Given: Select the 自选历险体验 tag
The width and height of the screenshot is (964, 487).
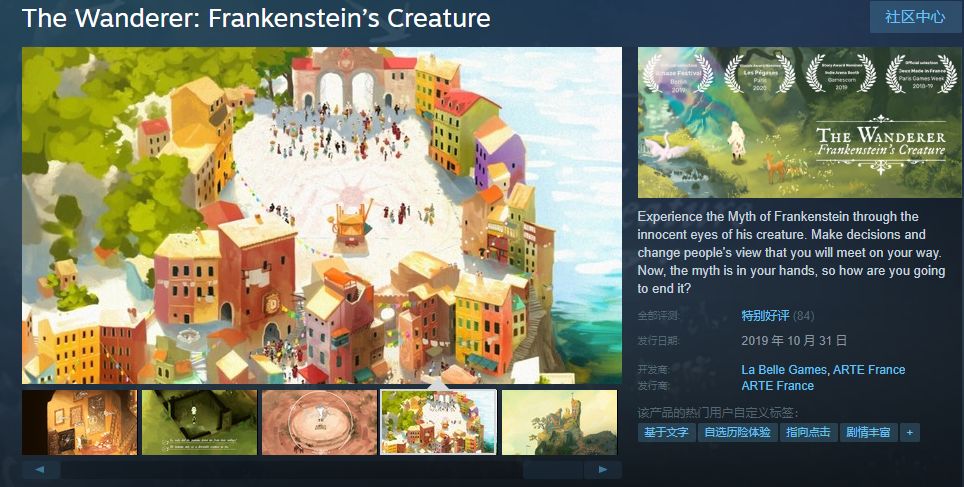Looking at the screenshot, I should pos(737,432).
